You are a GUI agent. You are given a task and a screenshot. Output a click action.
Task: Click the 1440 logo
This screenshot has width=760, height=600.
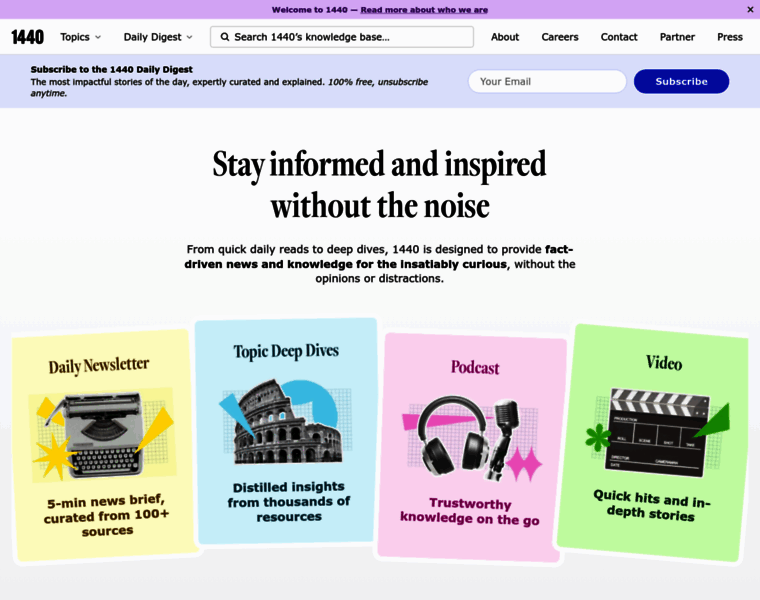pyautogui.click(x=27, y=37)
